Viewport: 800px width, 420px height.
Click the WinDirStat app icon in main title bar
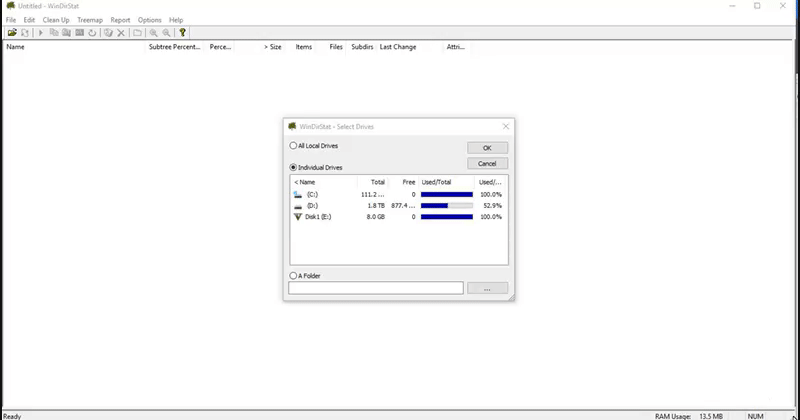coord(11,6)
